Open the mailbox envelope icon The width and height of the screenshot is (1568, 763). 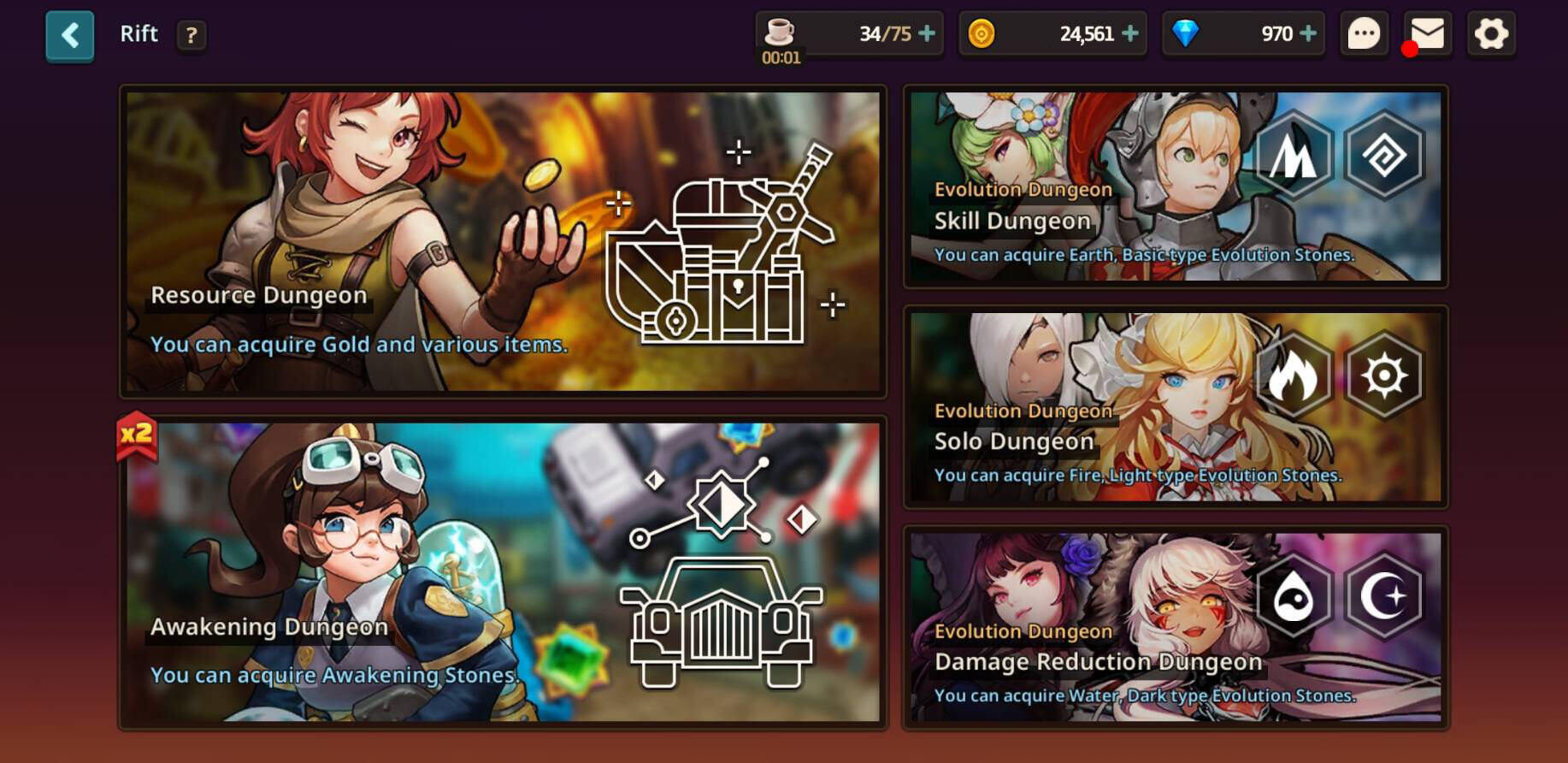point(1427,34)
